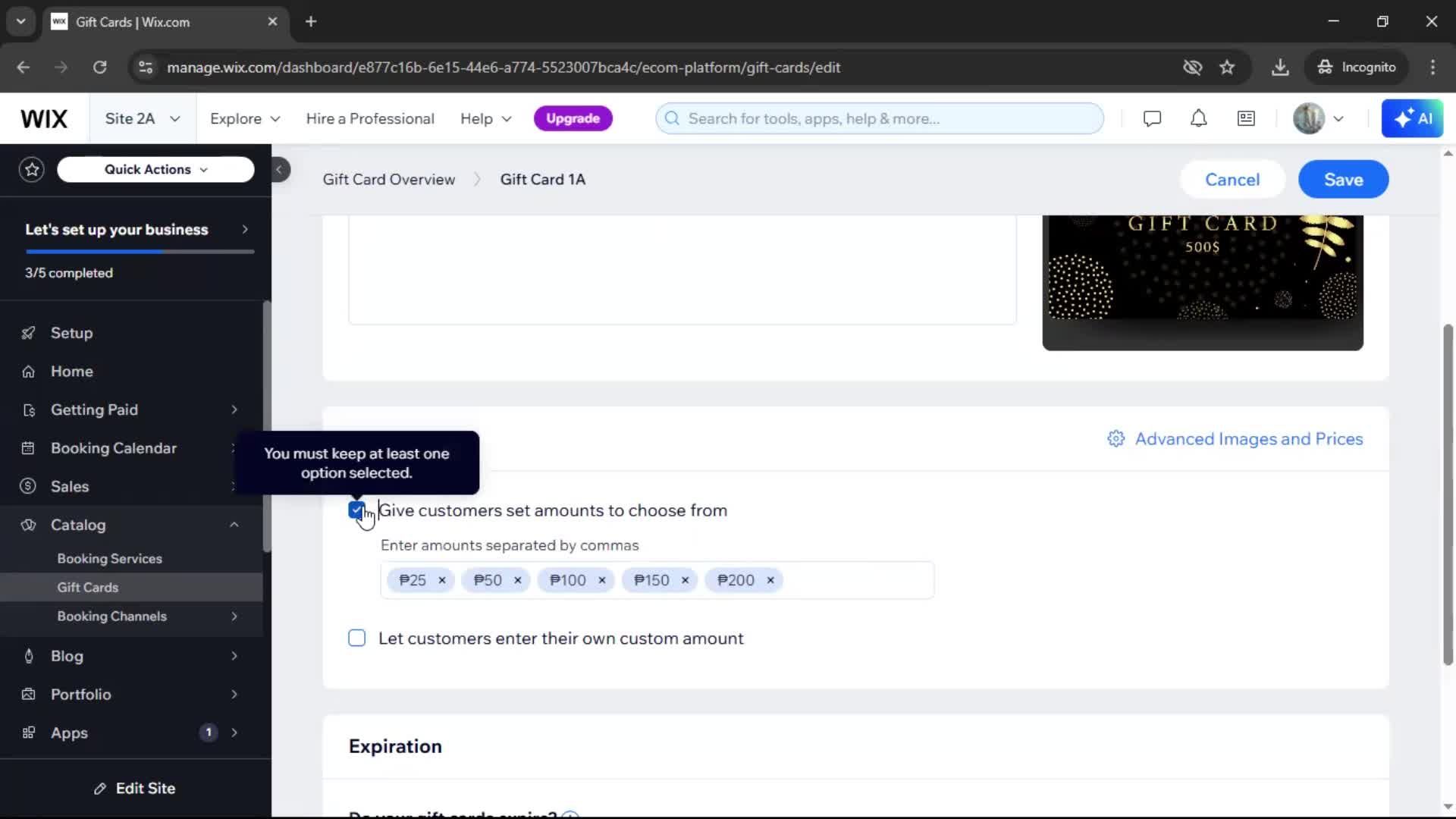Screen dimensions: 1456x819
Task: Go back to Gift Card Overview breadcrumb
Action: (389, 180)
